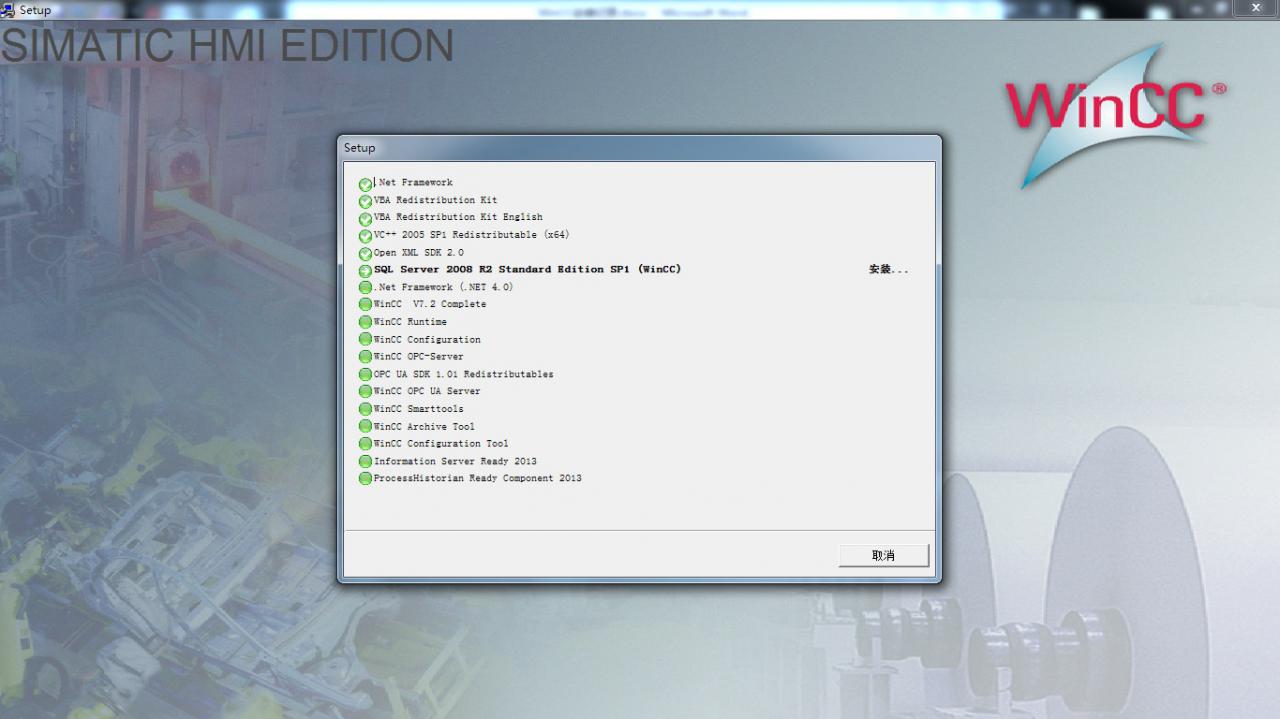Viewport: 1280px width, 719px height.
Task: Click the green dot beside WinCC Configuration
Action: 365,340
